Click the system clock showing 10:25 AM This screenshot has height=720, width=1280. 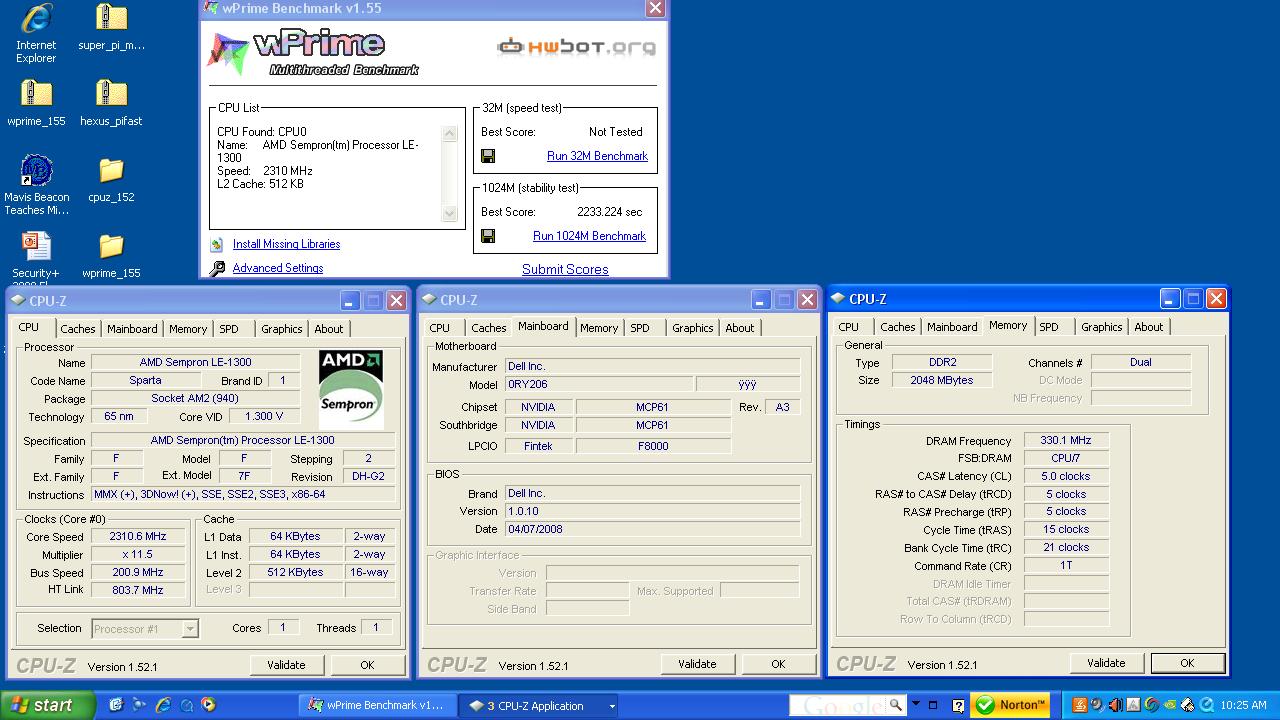[x=1243, y=705]
